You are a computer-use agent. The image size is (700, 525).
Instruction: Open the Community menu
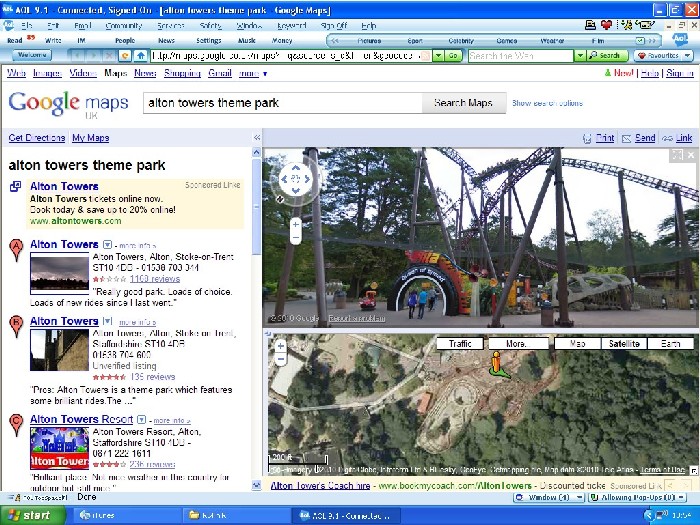[124, 26]
